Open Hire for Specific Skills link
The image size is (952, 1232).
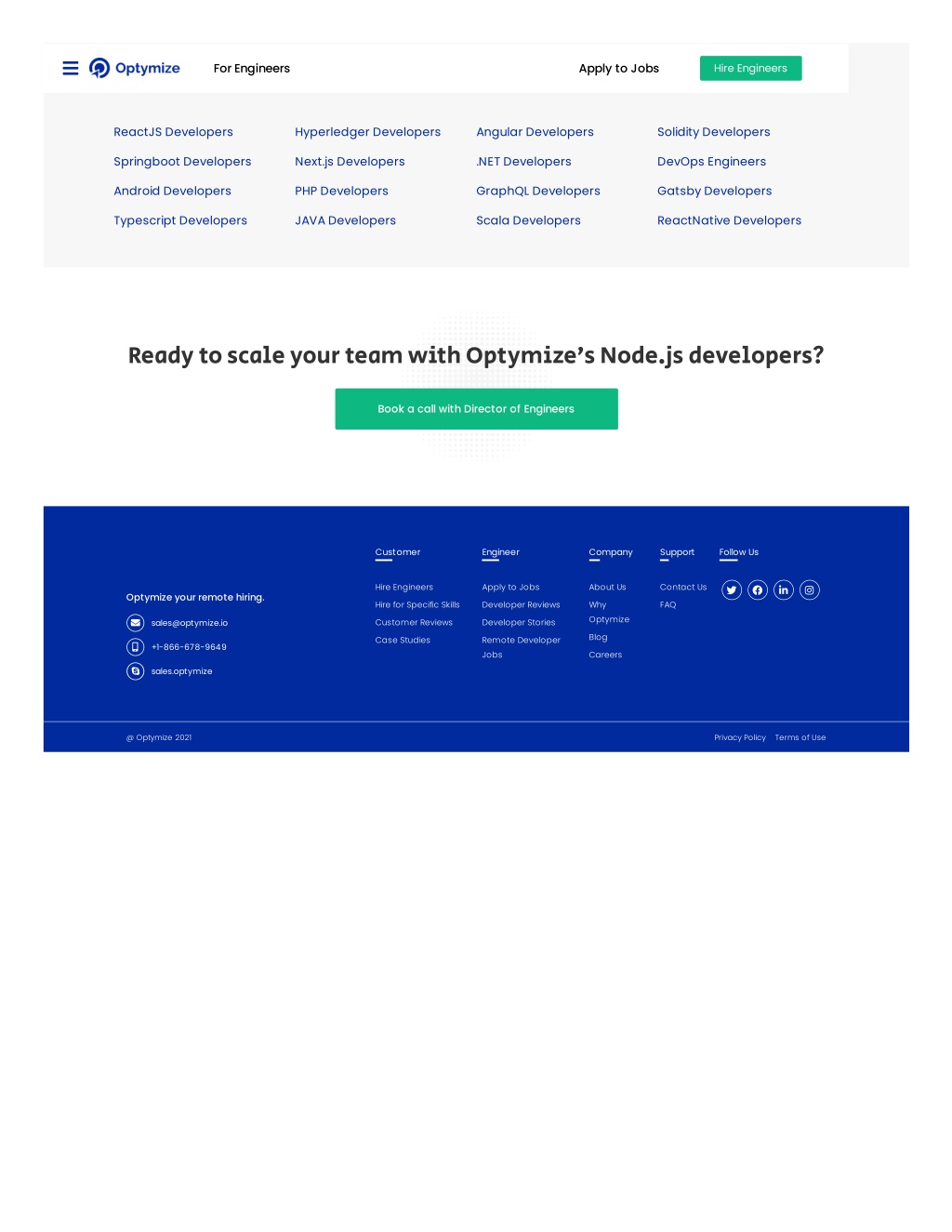417,605
